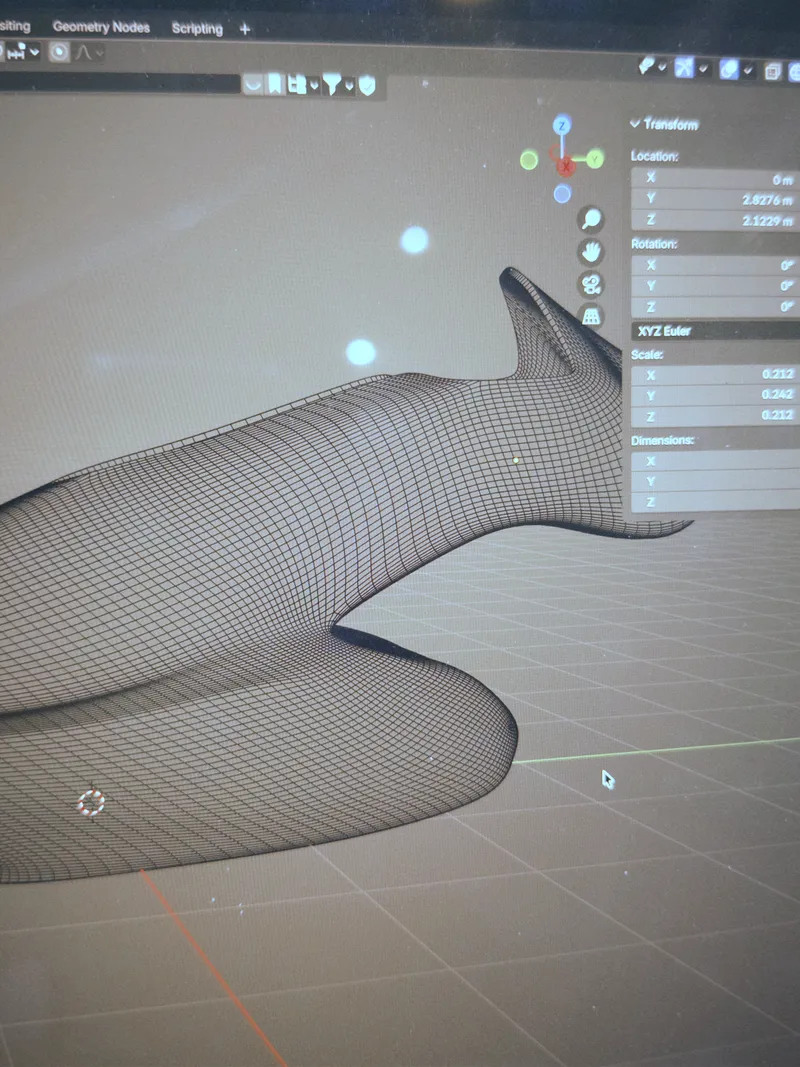Viewport: 800px width, 1067px height.
Task: Open the funnel filter dropdown arrow
Action: (349, 86)
